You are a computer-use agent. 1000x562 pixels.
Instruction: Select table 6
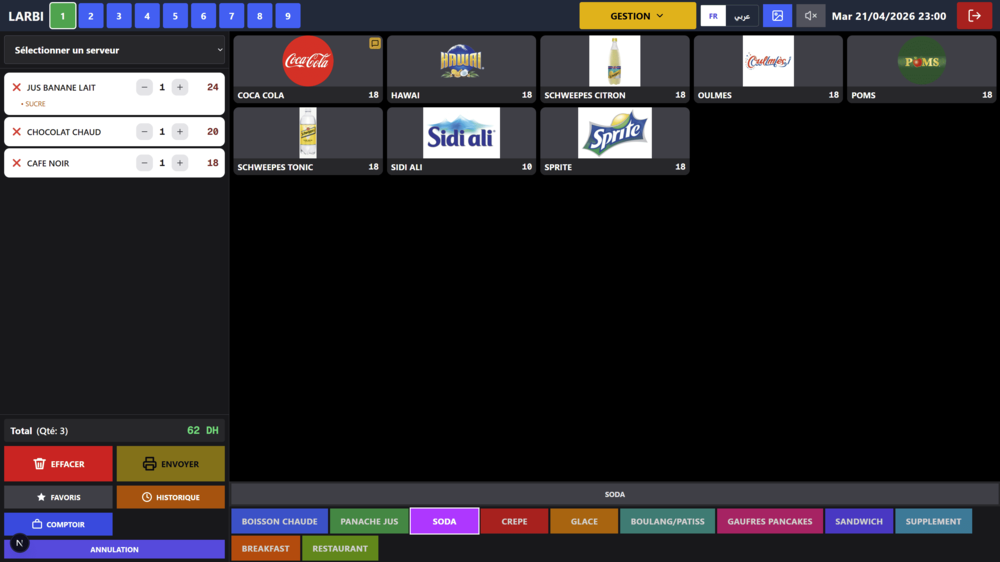tap(203, 16)
